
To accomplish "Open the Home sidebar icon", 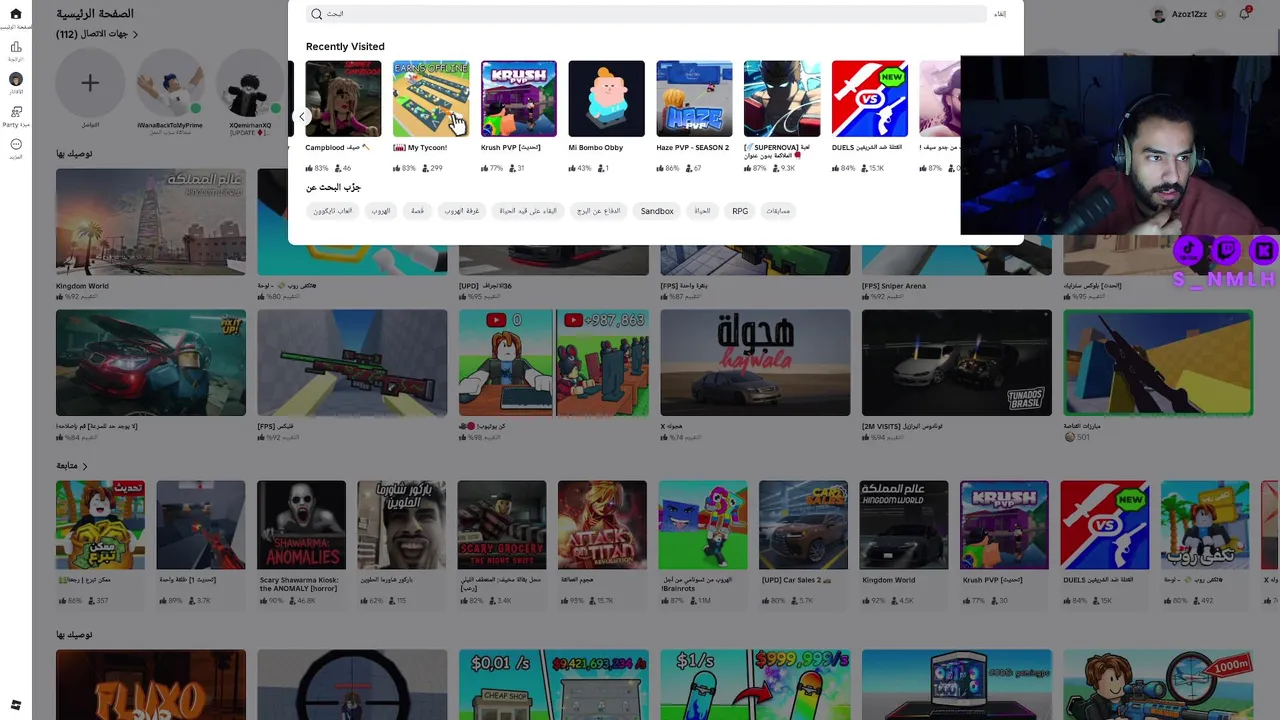I will (15, 14).
